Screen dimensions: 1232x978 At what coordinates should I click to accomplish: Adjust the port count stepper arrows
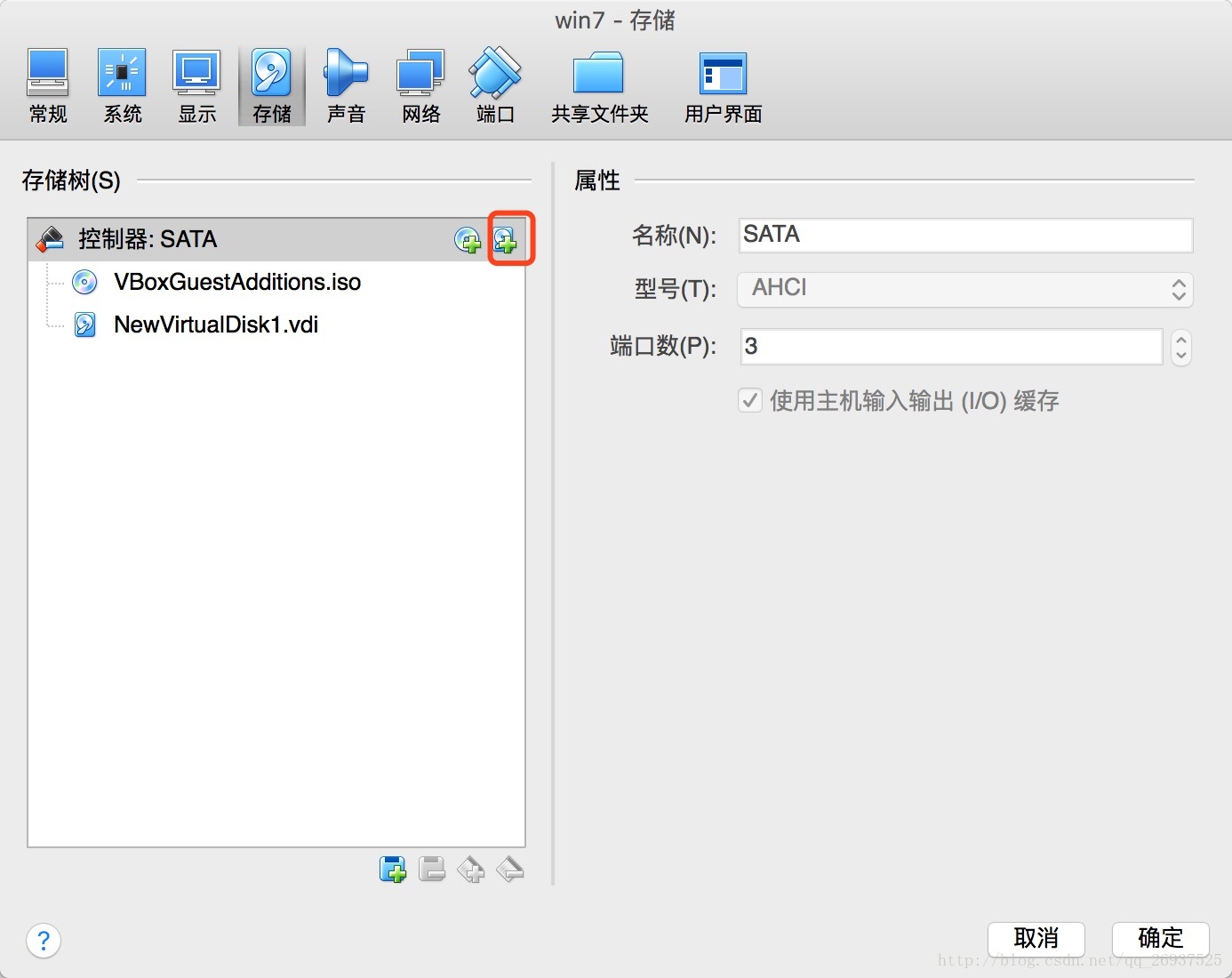pos(1180,348)
